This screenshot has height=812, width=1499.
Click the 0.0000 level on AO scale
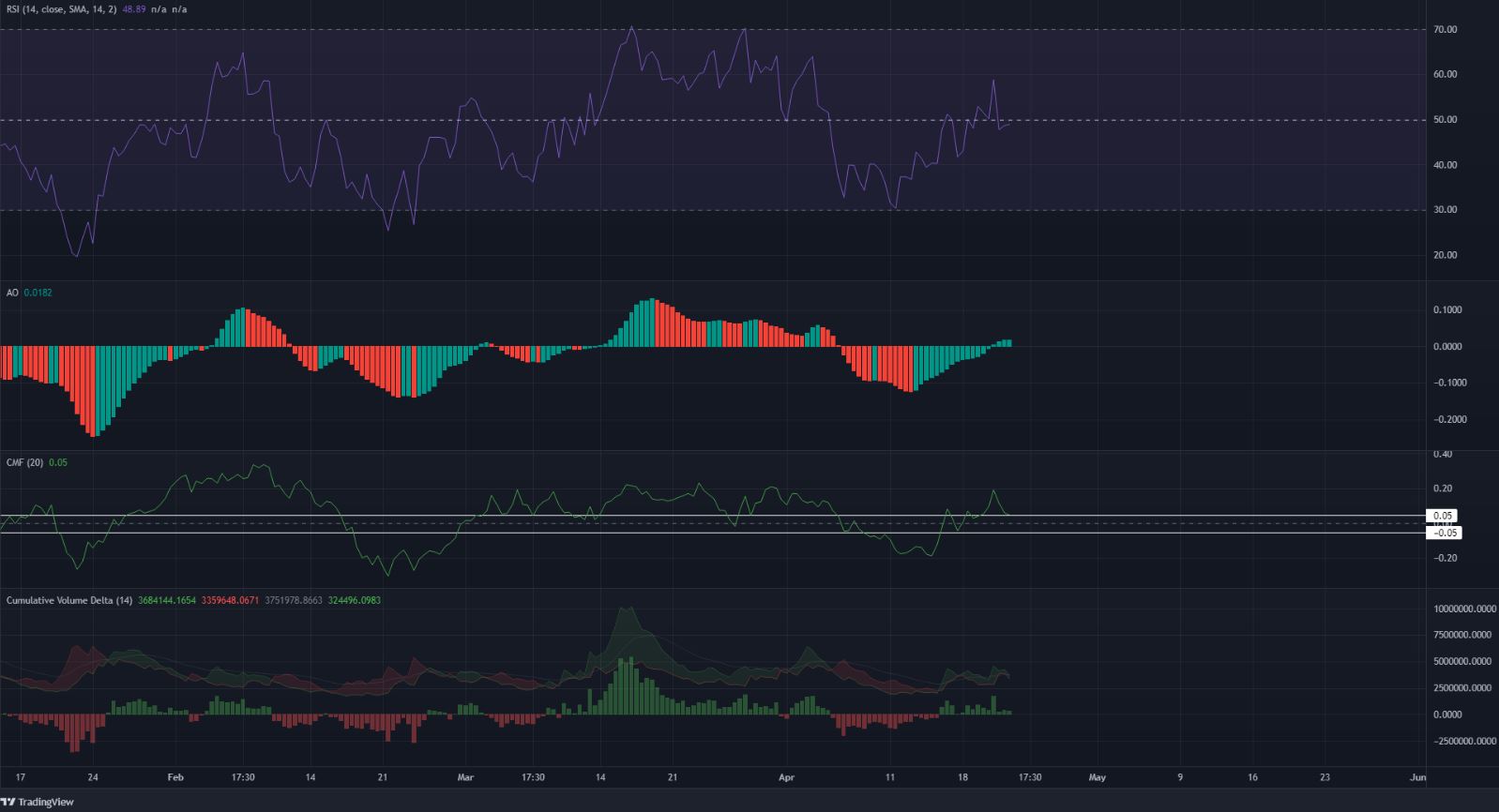pyautogui.click(x=1448, y=347)
